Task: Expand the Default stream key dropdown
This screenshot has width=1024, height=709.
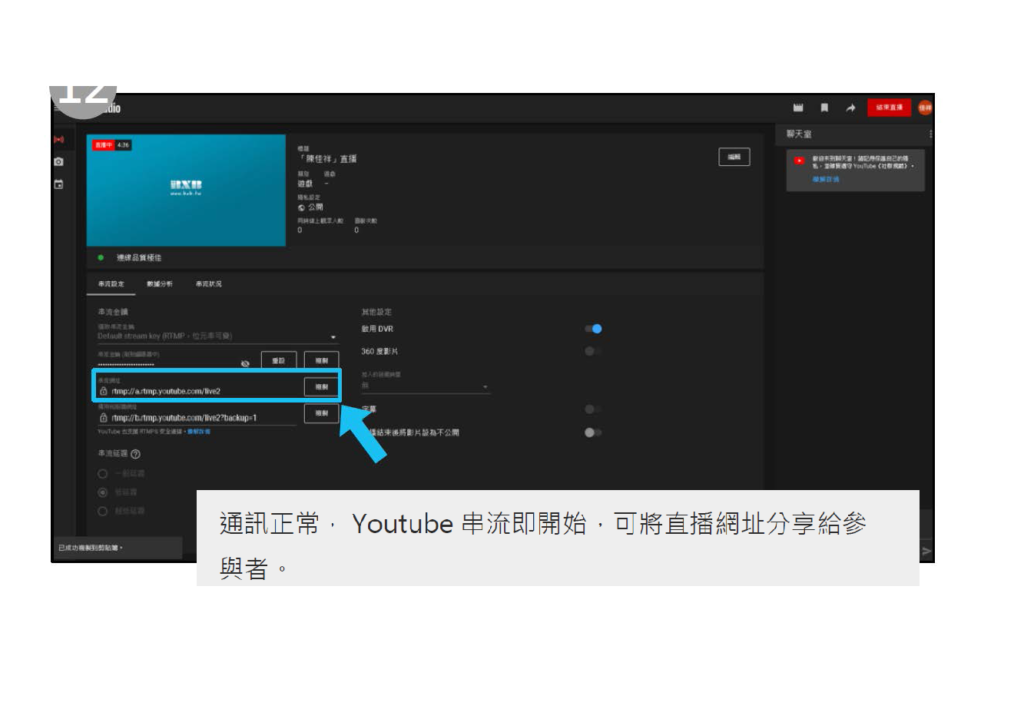Action: tap(333, 338)
